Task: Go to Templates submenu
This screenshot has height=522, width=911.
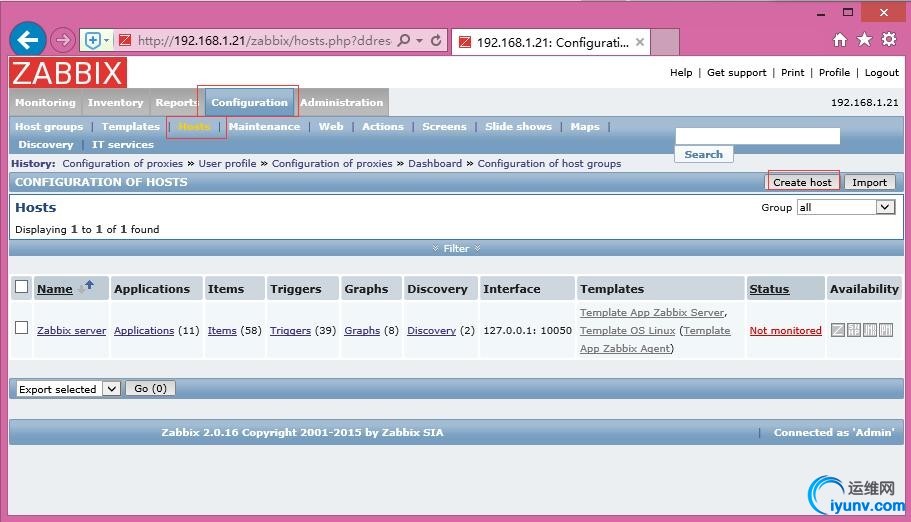Action: point(130,126)
